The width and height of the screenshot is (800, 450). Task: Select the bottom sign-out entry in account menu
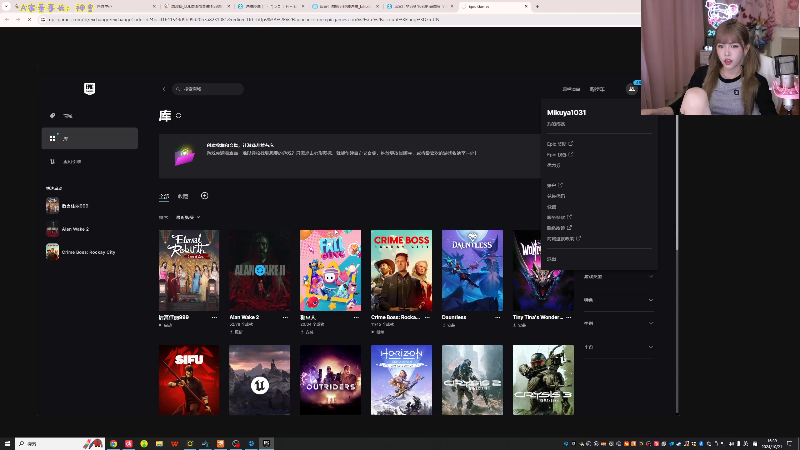[552, 259]
